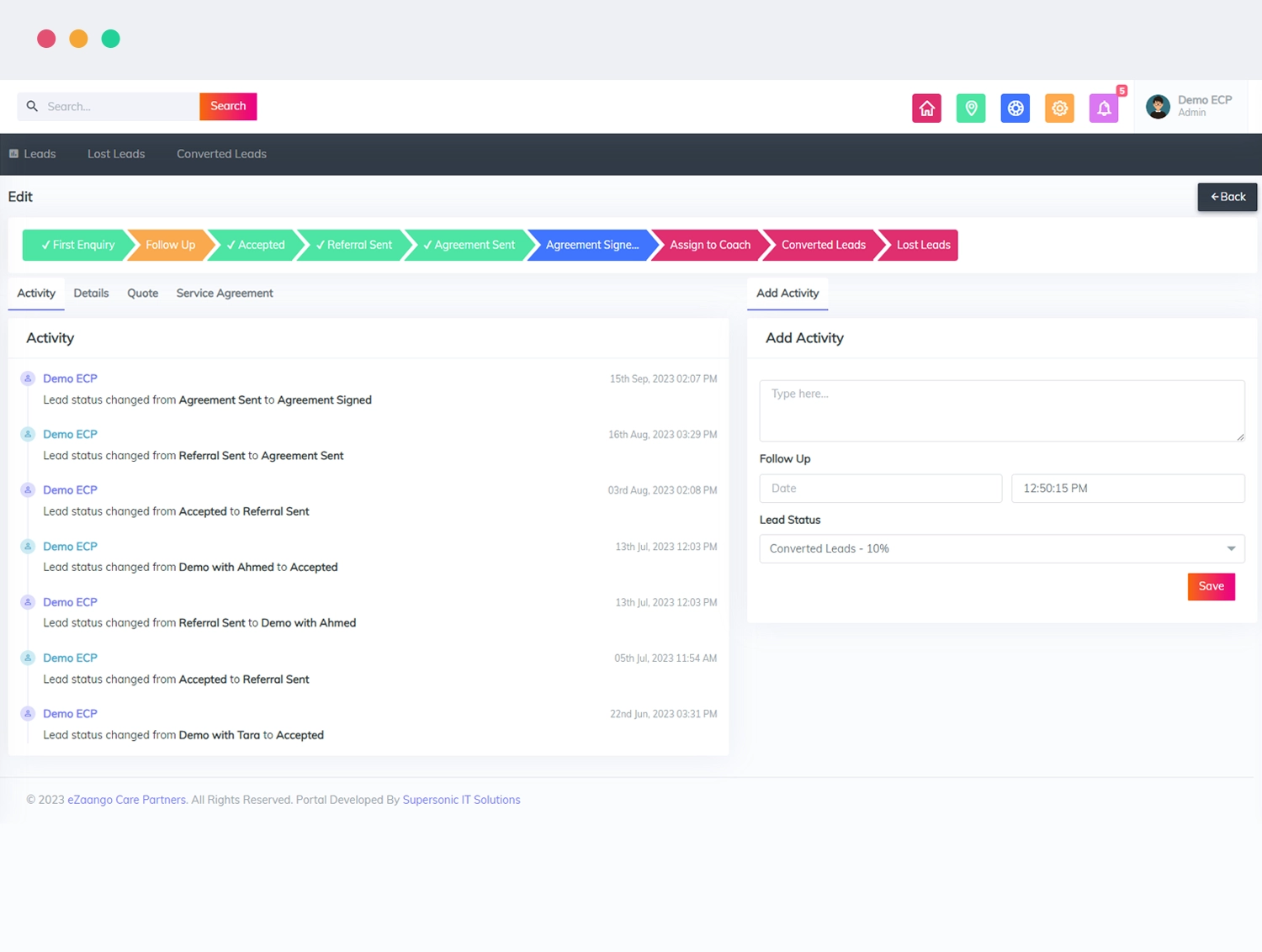Click the Demo ECP profile avatar
1262x952 pixels.
[x=1158, y=107]
